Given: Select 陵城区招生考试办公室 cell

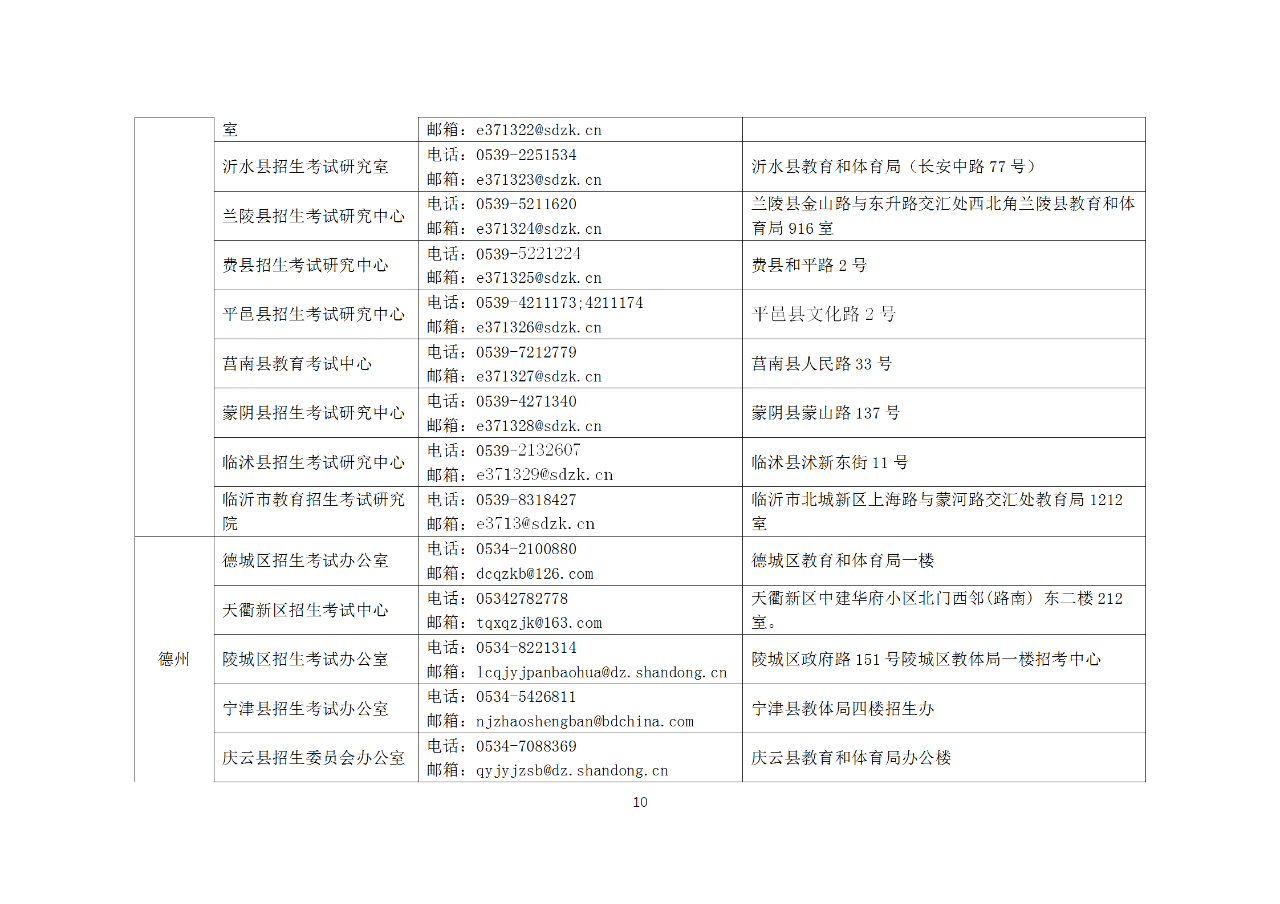Looking at the screenshot, I should click(316, 659).
